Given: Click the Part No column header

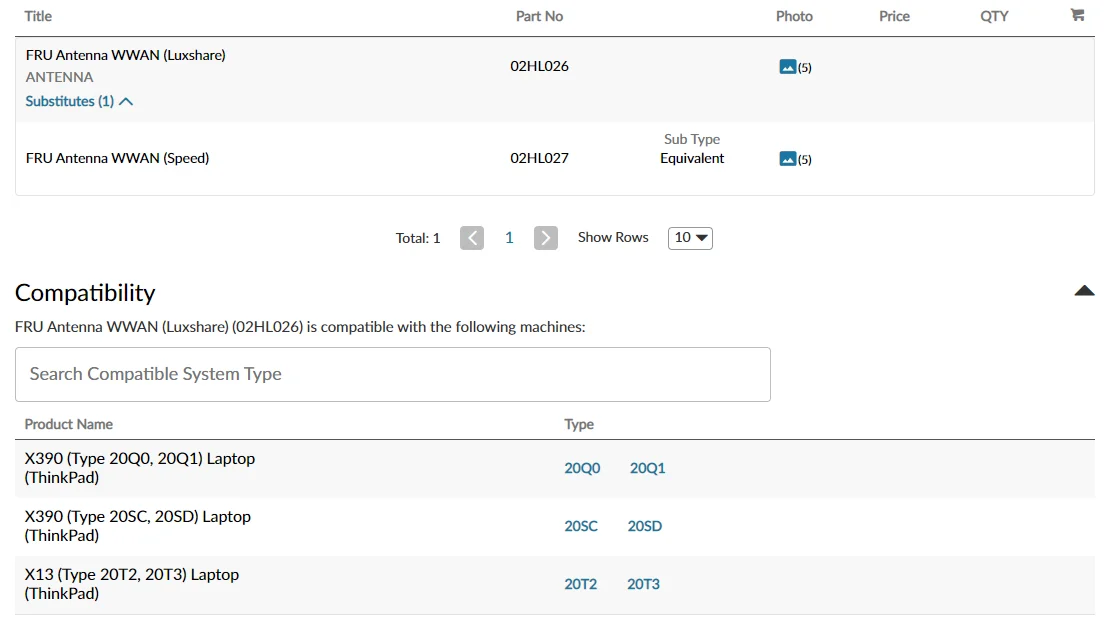Looking at the screenshot, I should [x=539, y=16].
